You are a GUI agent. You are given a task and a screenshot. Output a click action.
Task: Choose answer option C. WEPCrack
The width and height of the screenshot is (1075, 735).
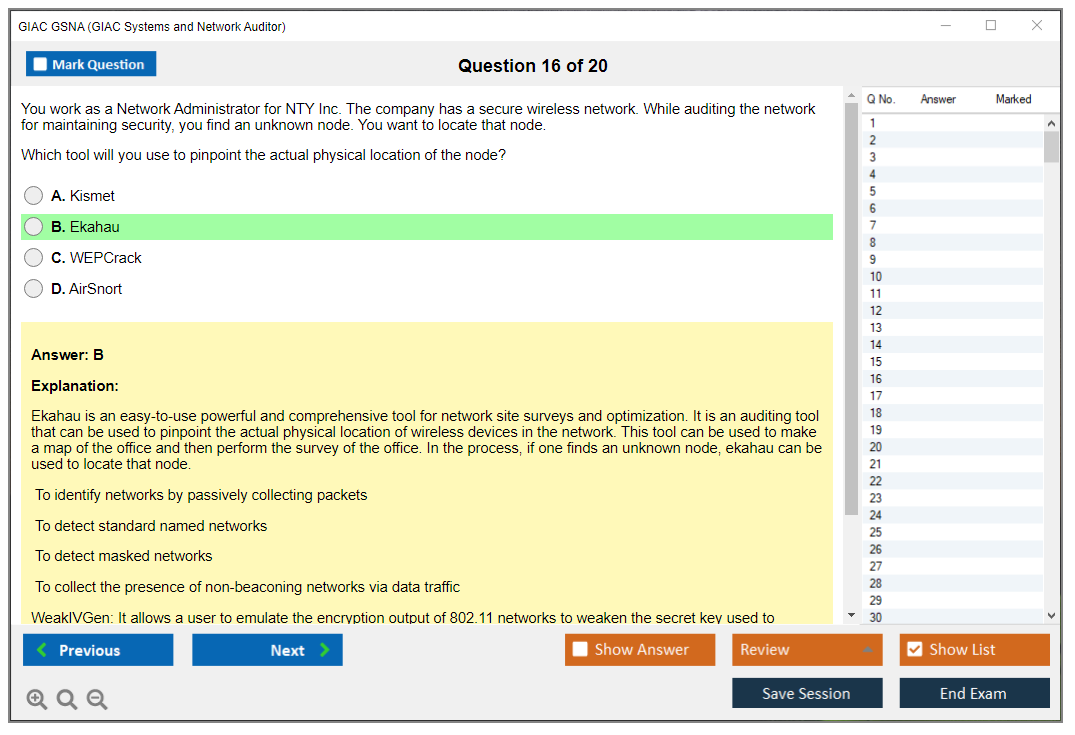[34, 258]
